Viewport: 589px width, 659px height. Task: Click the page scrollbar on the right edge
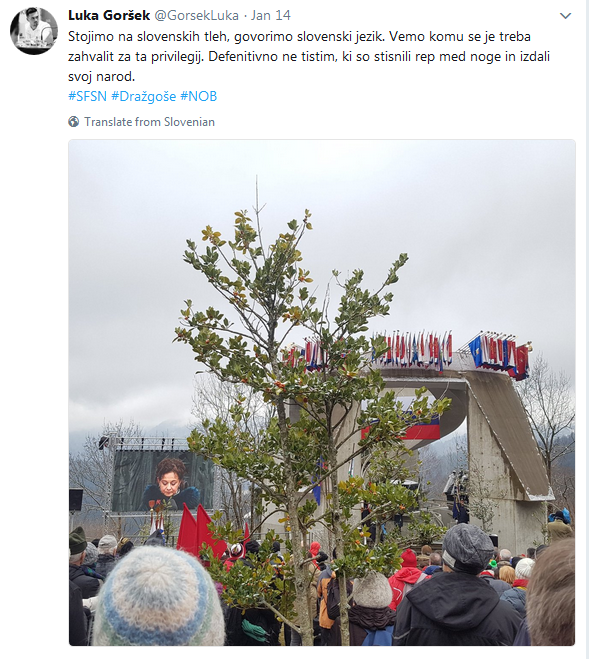pos(587,330)
